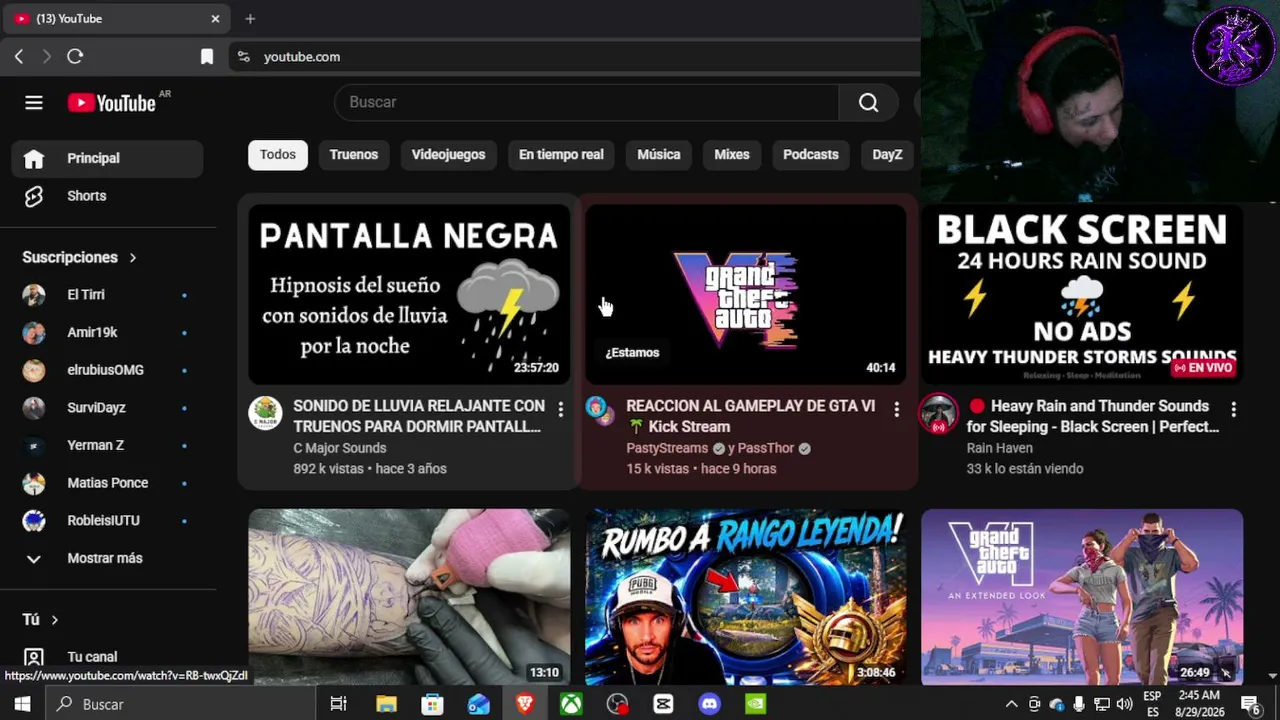Open the SONIDO DE LLUVIA RELAJANTE video title
Viewport: 1280px width, 720px height.
pyautogui.click(x=419, y=416)
